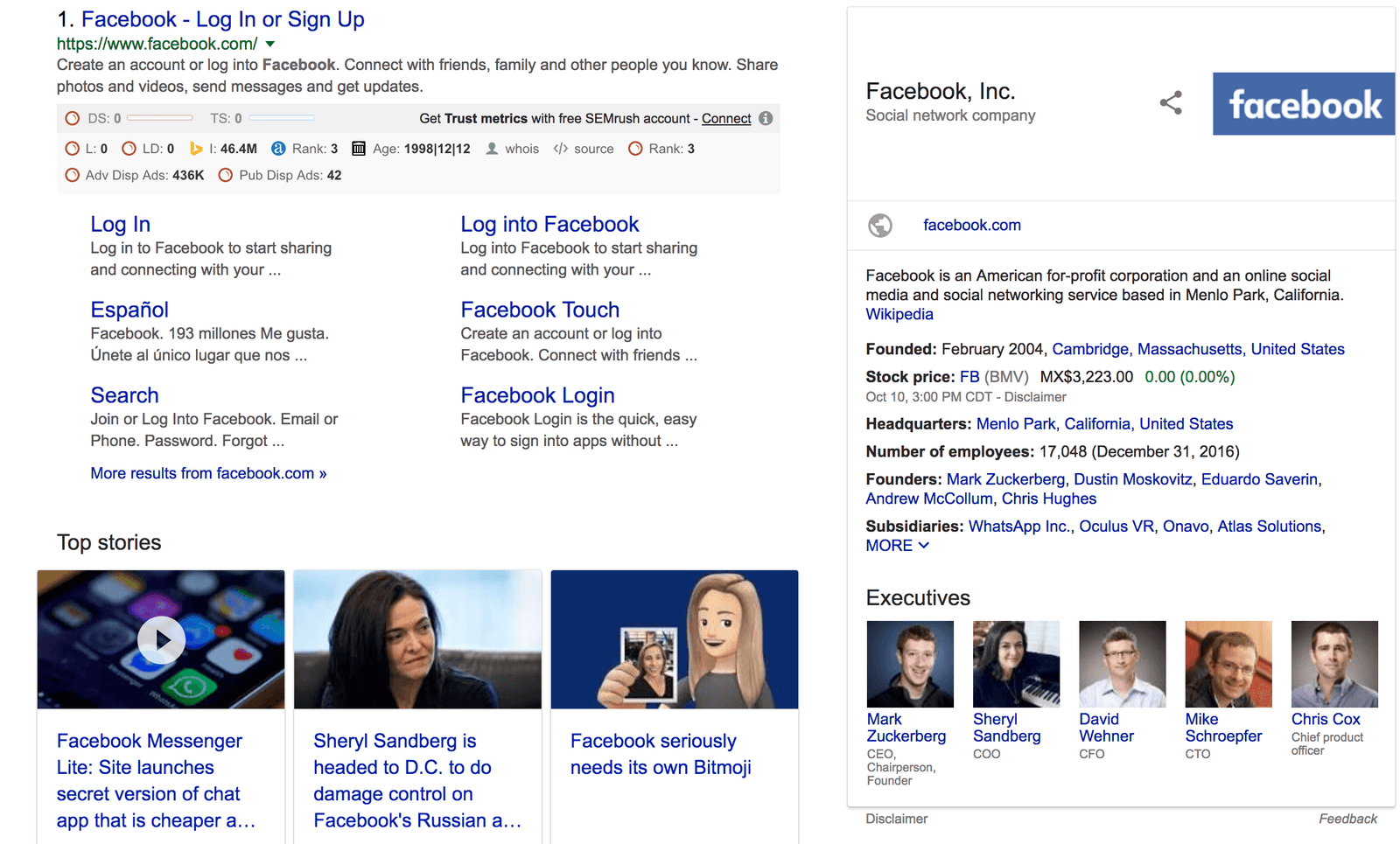The image size is (1400, 844).
Task: Click WhatsApp Inc. subsidiary link
Action: tap(1019, 527)
